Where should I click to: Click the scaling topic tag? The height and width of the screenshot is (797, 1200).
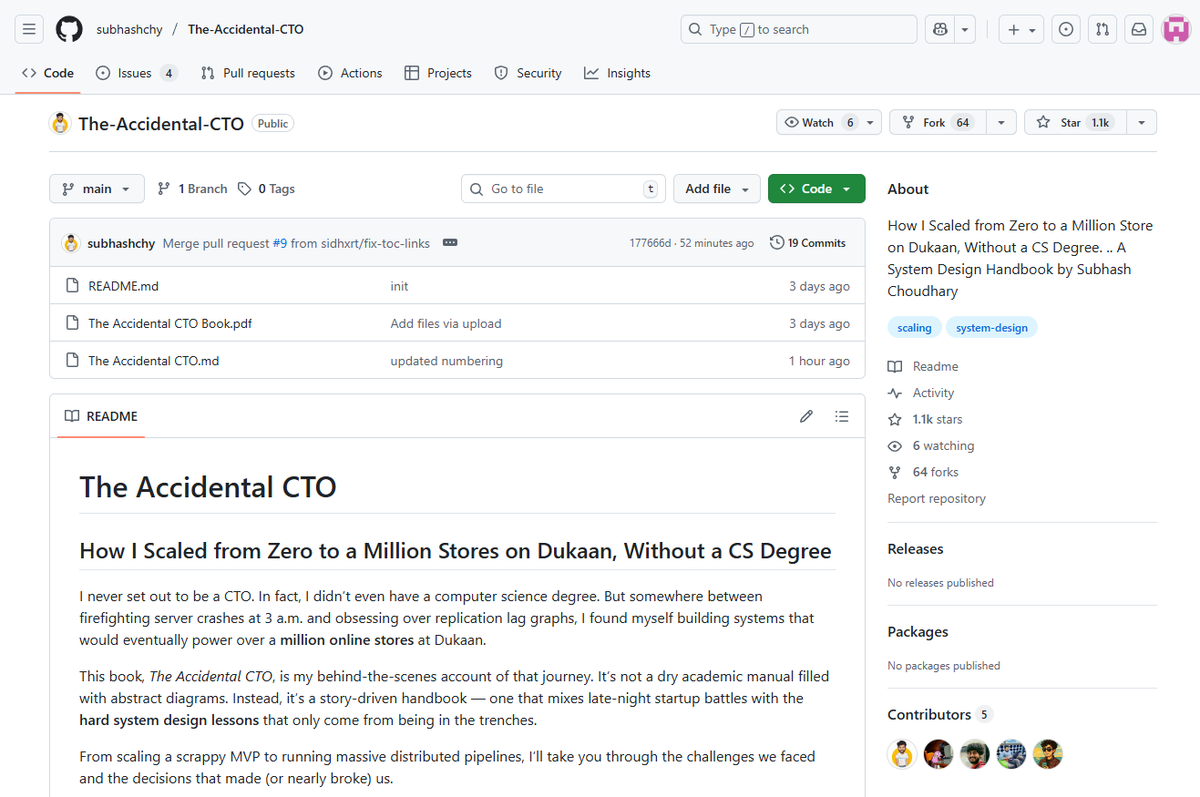(914, 328)
